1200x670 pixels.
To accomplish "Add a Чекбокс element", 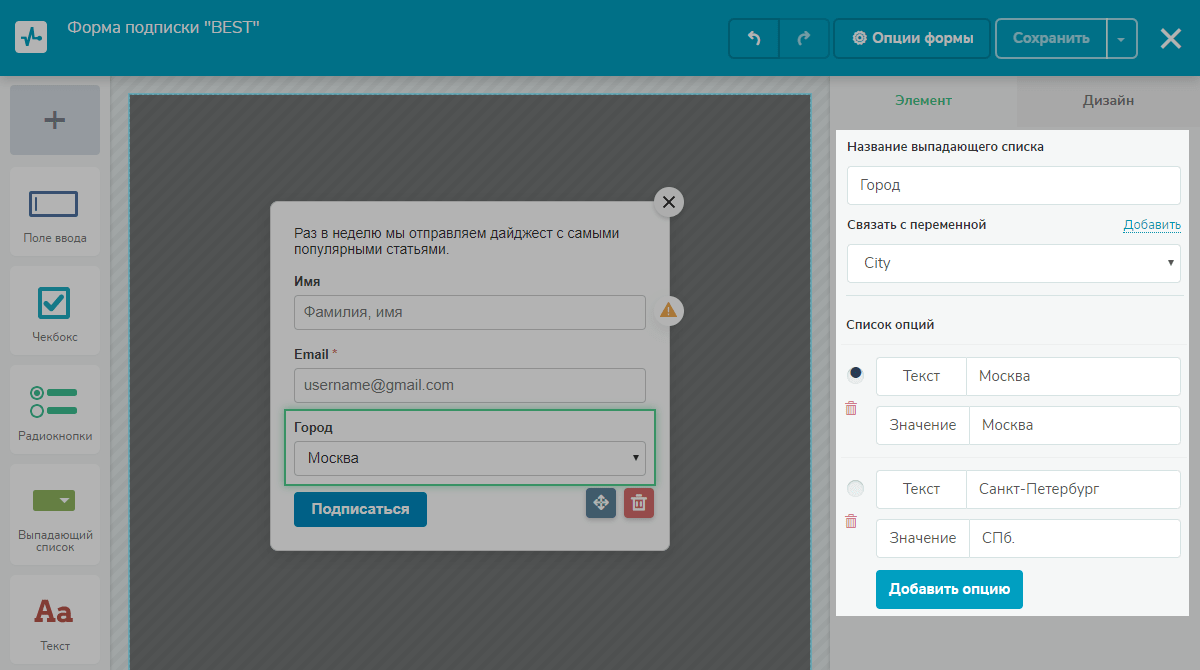I will 55,310.
